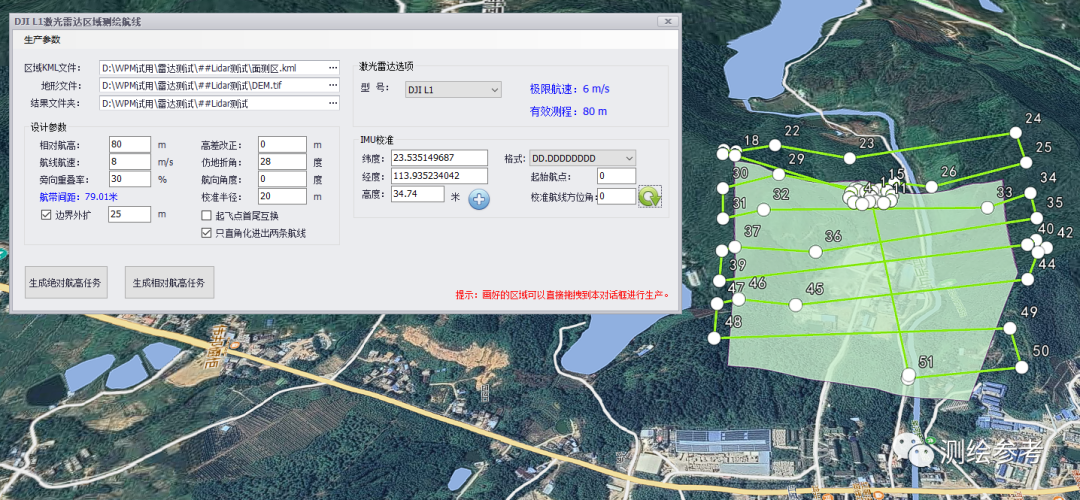Image resolution: width=1080 pixels, height=500 pixels.
Task: Click the green rotate icon beside 校准航线方位角
Action: tap(650, 196)
